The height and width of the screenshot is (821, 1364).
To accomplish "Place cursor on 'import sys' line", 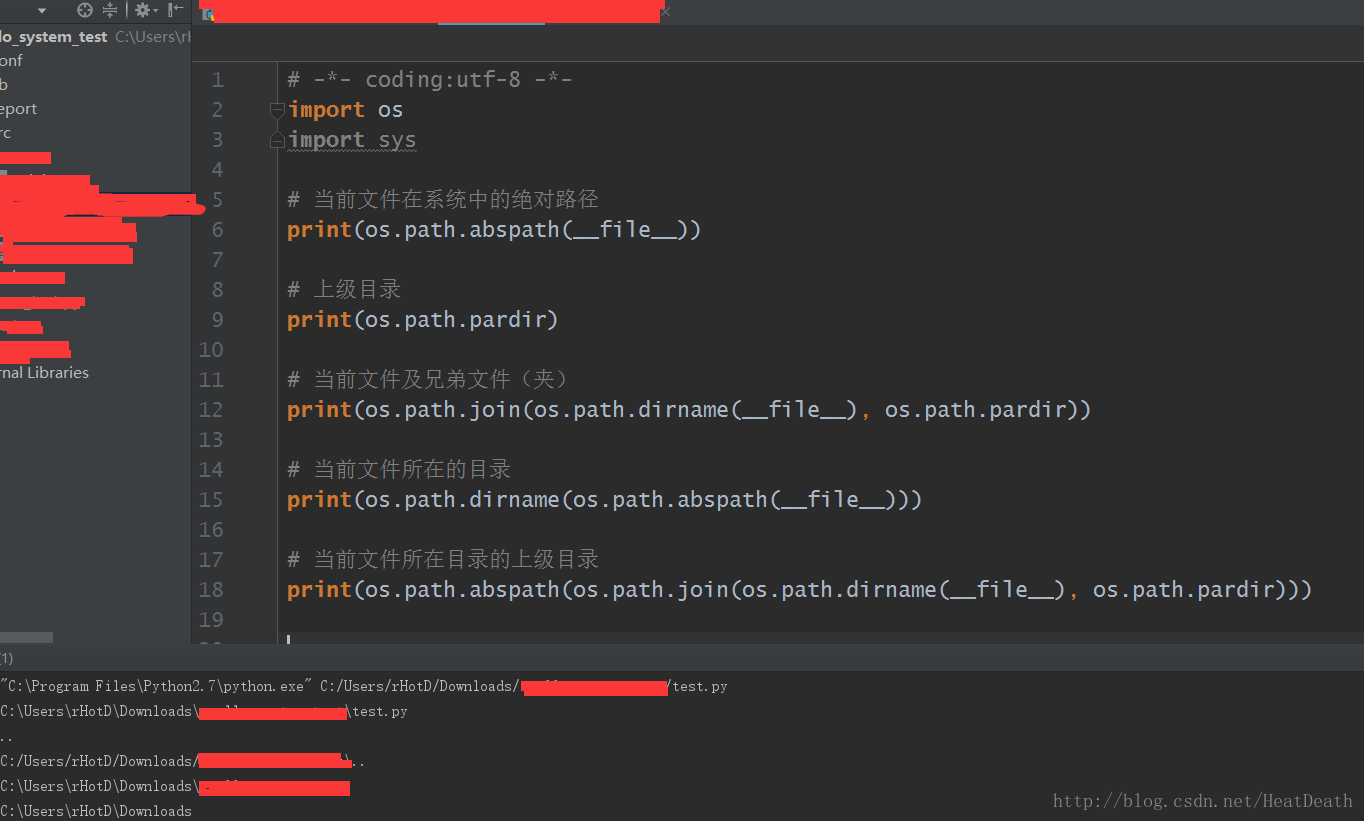I will tap(351, 140).
